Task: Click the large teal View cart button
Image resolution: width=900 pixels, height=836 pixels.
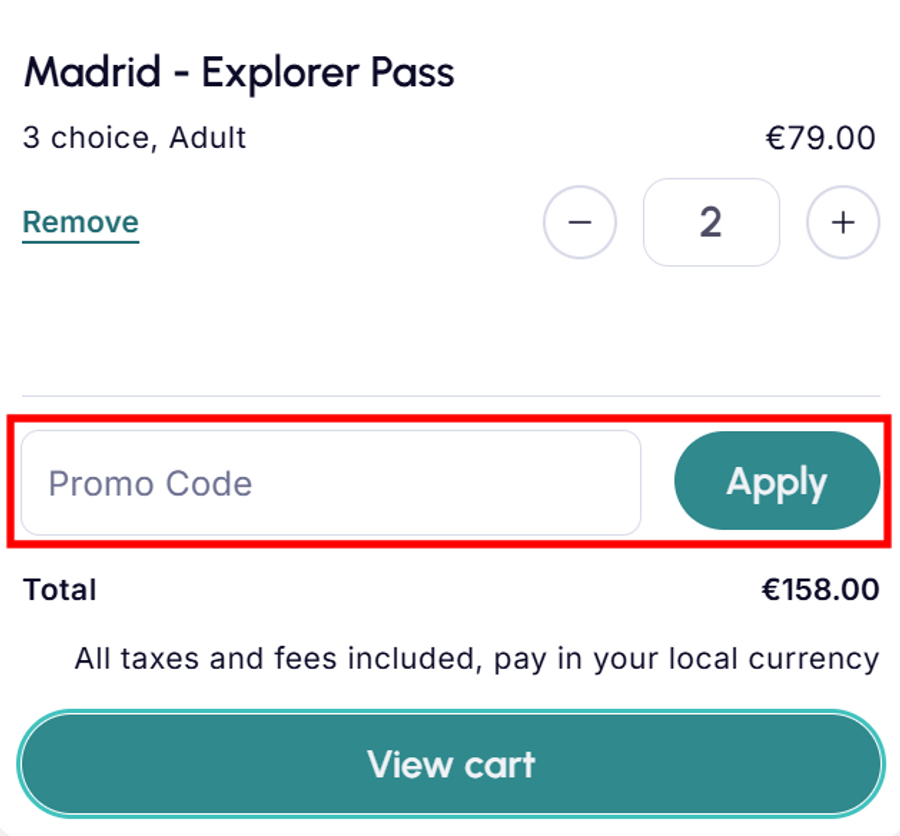Action: [x=451, y=764]
